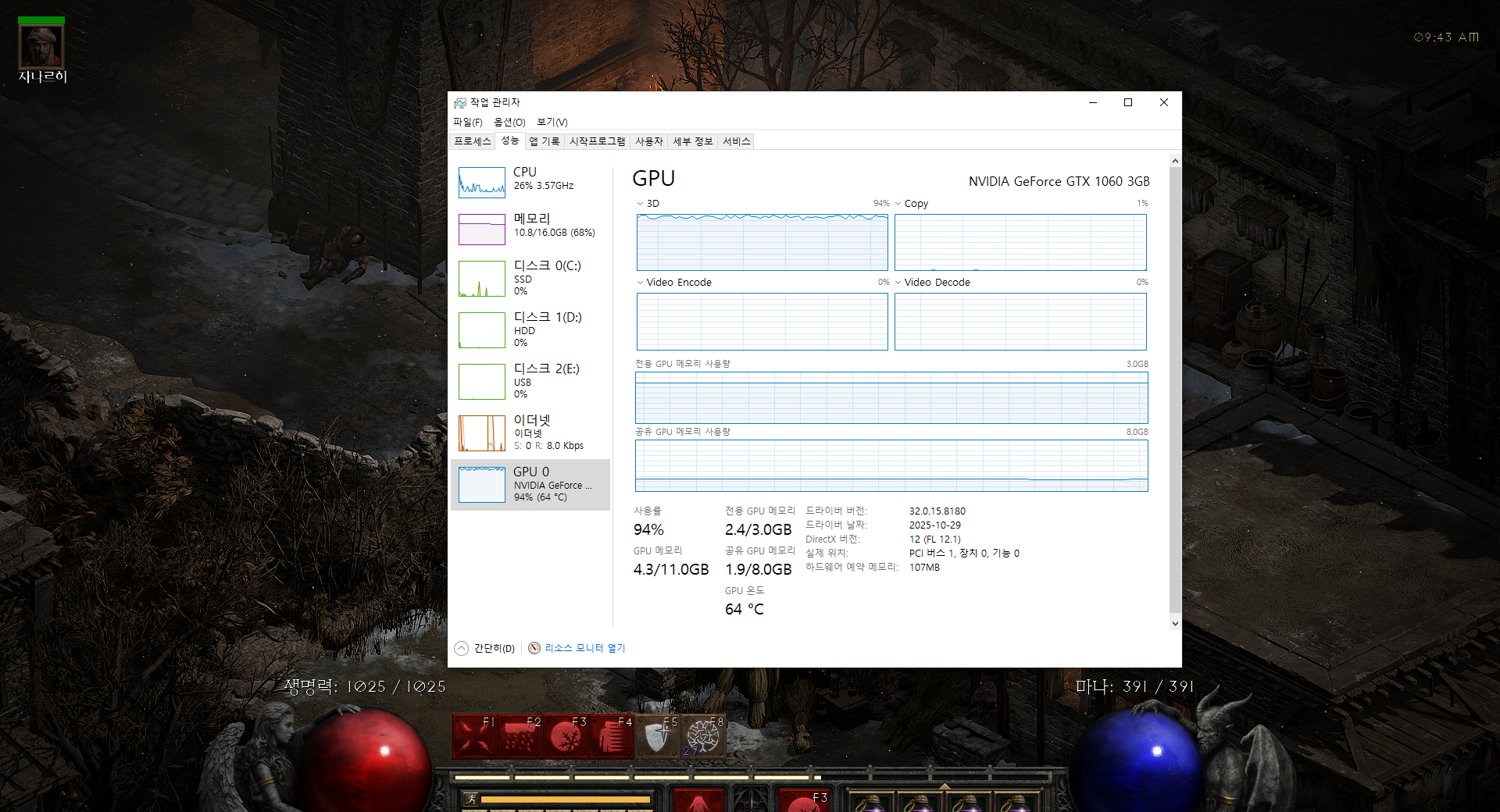Click the 공유 GPU 메모리 사용량 graph

[891, 465]
